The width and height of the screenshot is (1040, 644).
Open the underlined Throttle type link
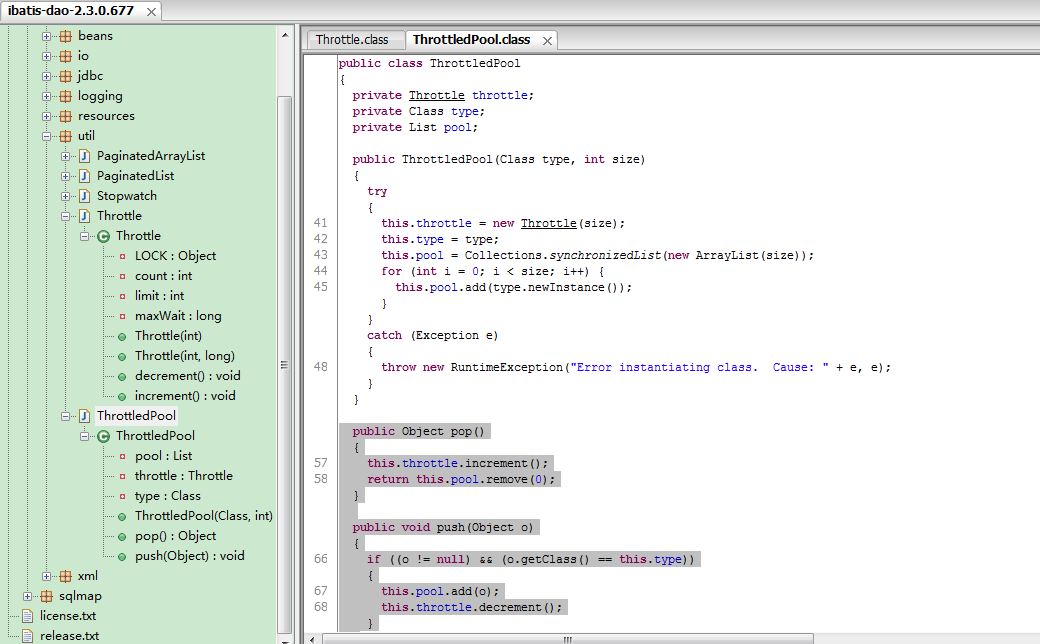click(x=436, y=96)
